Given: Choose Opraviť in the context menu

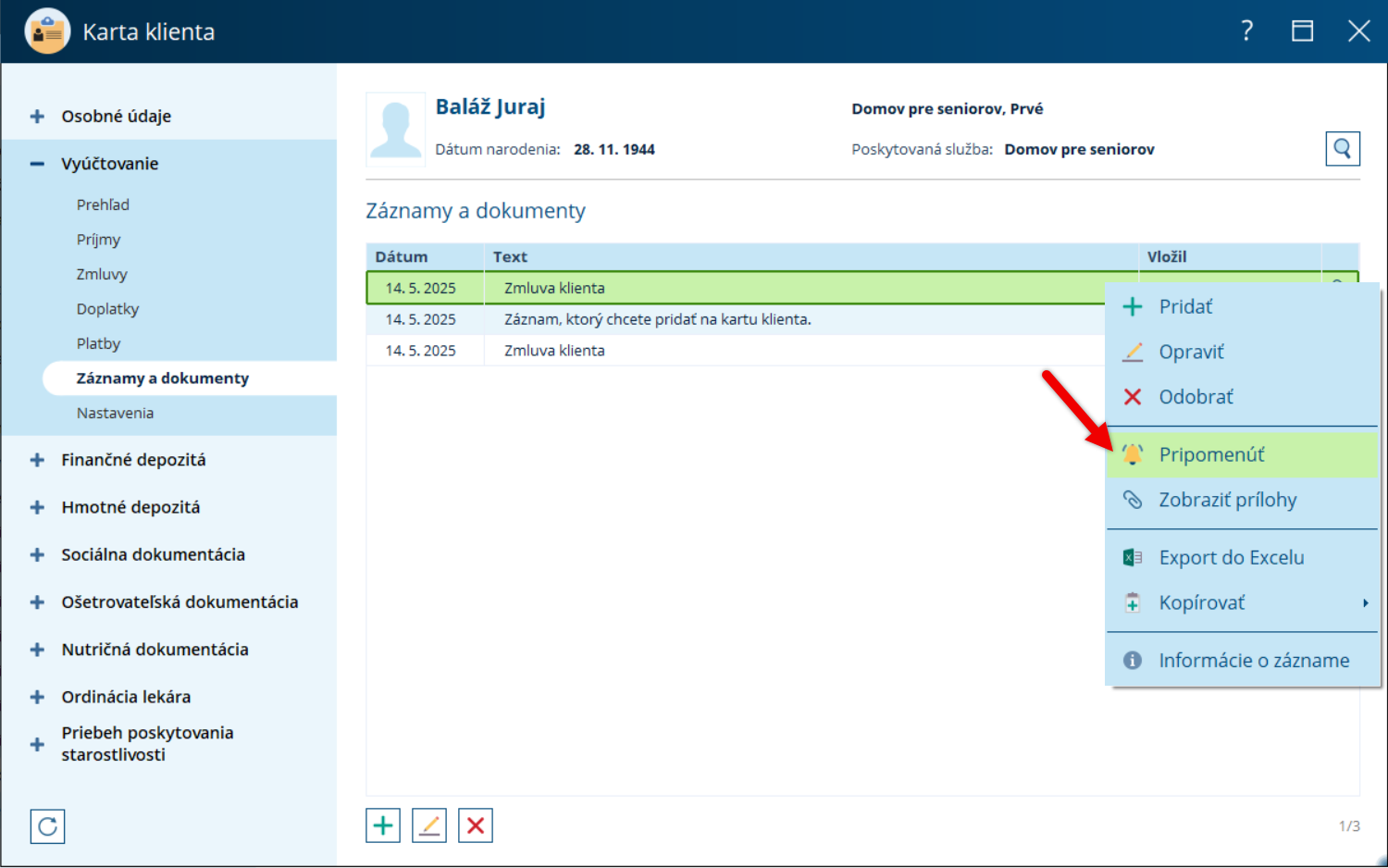Looking at the screenshot, I should point(1243,352).
